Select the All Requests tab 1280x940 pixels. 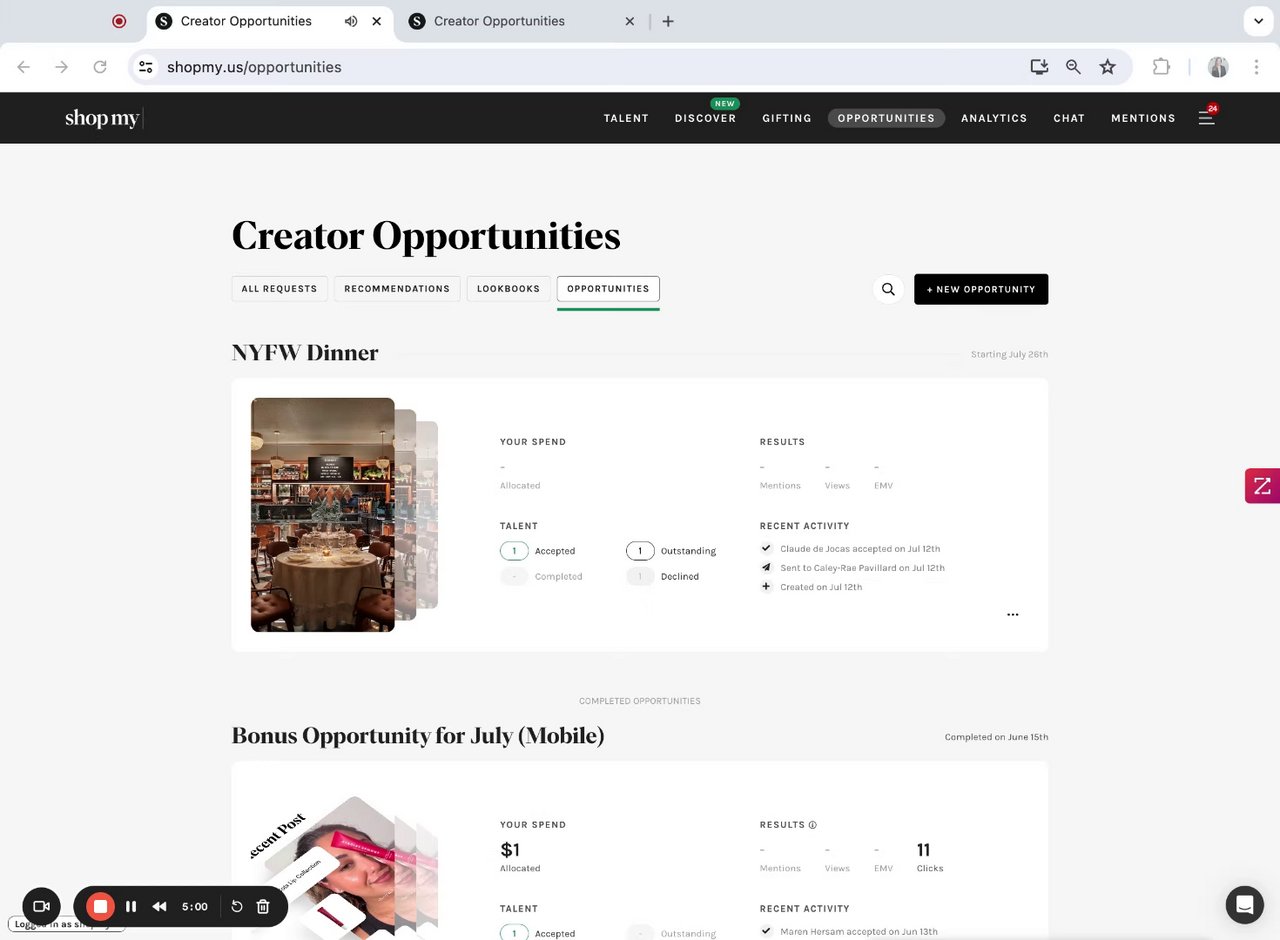[x=279, y=289]
